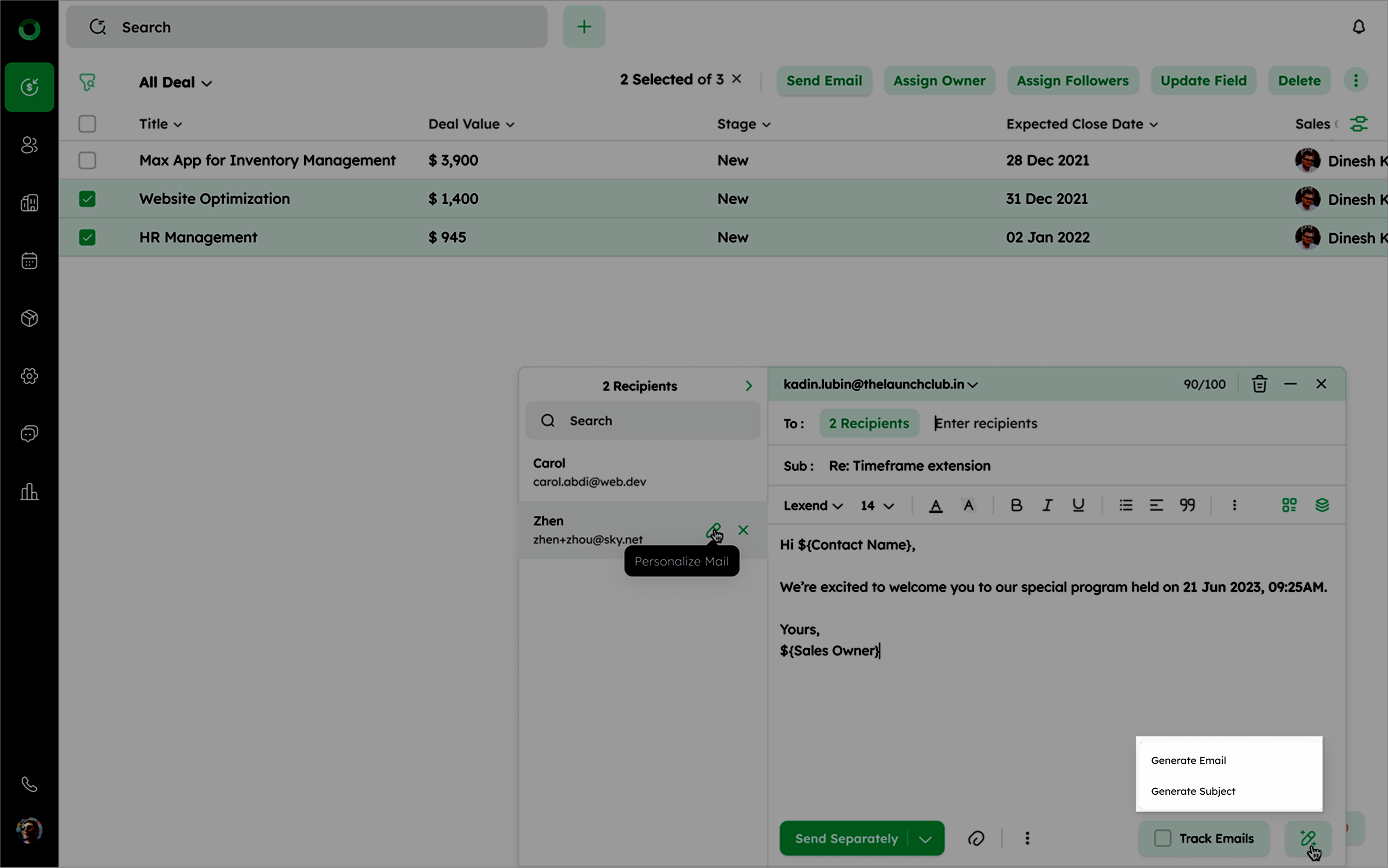
Task: Click the attachment link icon beside Send
Action: coord(976,838)
